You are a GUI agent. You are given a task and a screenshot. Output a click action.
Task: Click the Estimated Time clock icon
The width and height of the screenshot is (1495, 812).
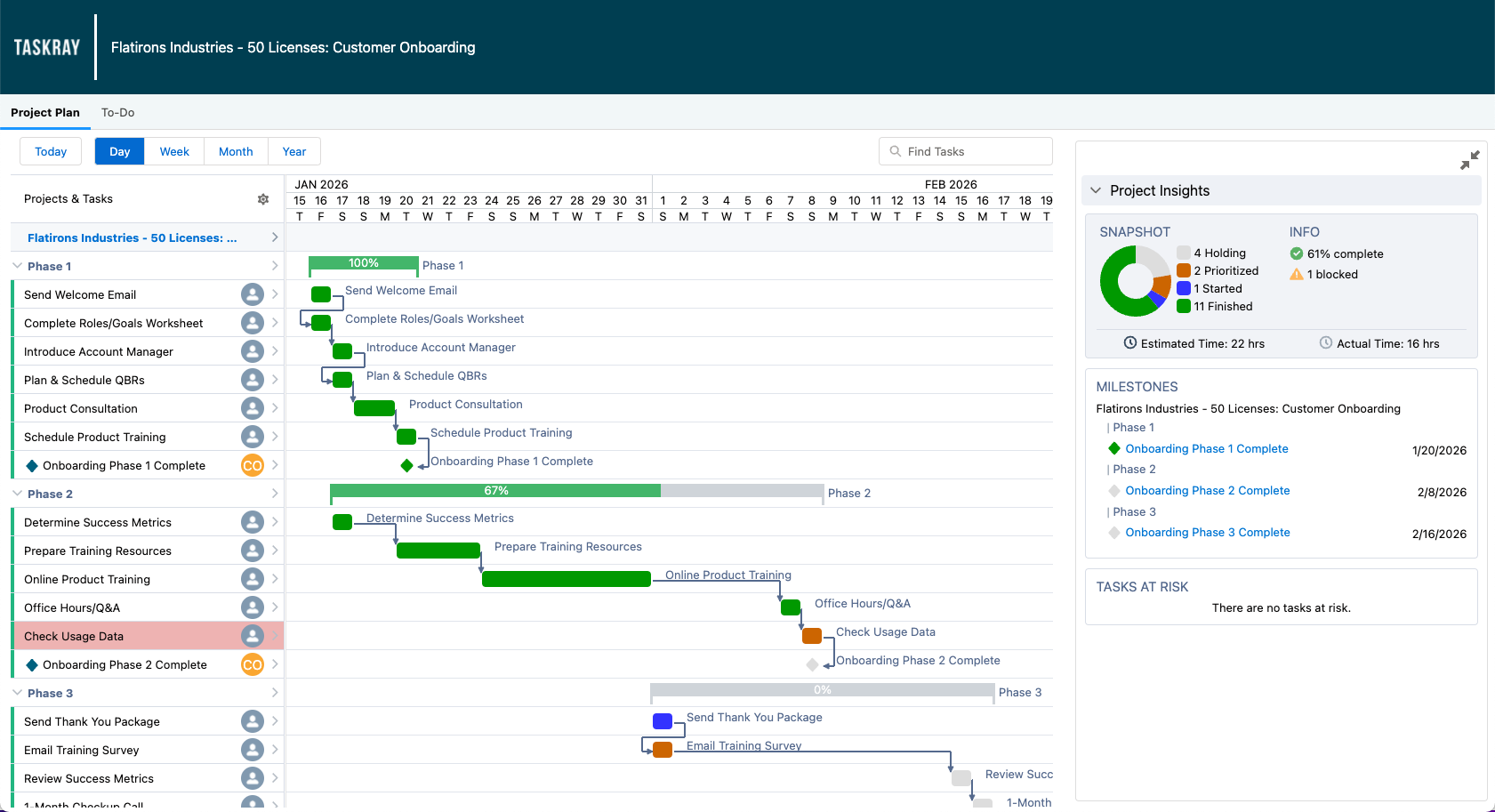(1130, 342)
